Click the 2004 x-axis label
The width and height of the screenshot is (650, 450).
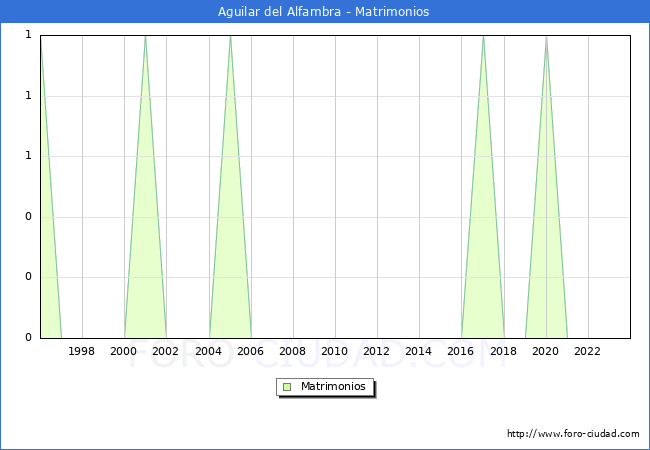pos(208,351)
